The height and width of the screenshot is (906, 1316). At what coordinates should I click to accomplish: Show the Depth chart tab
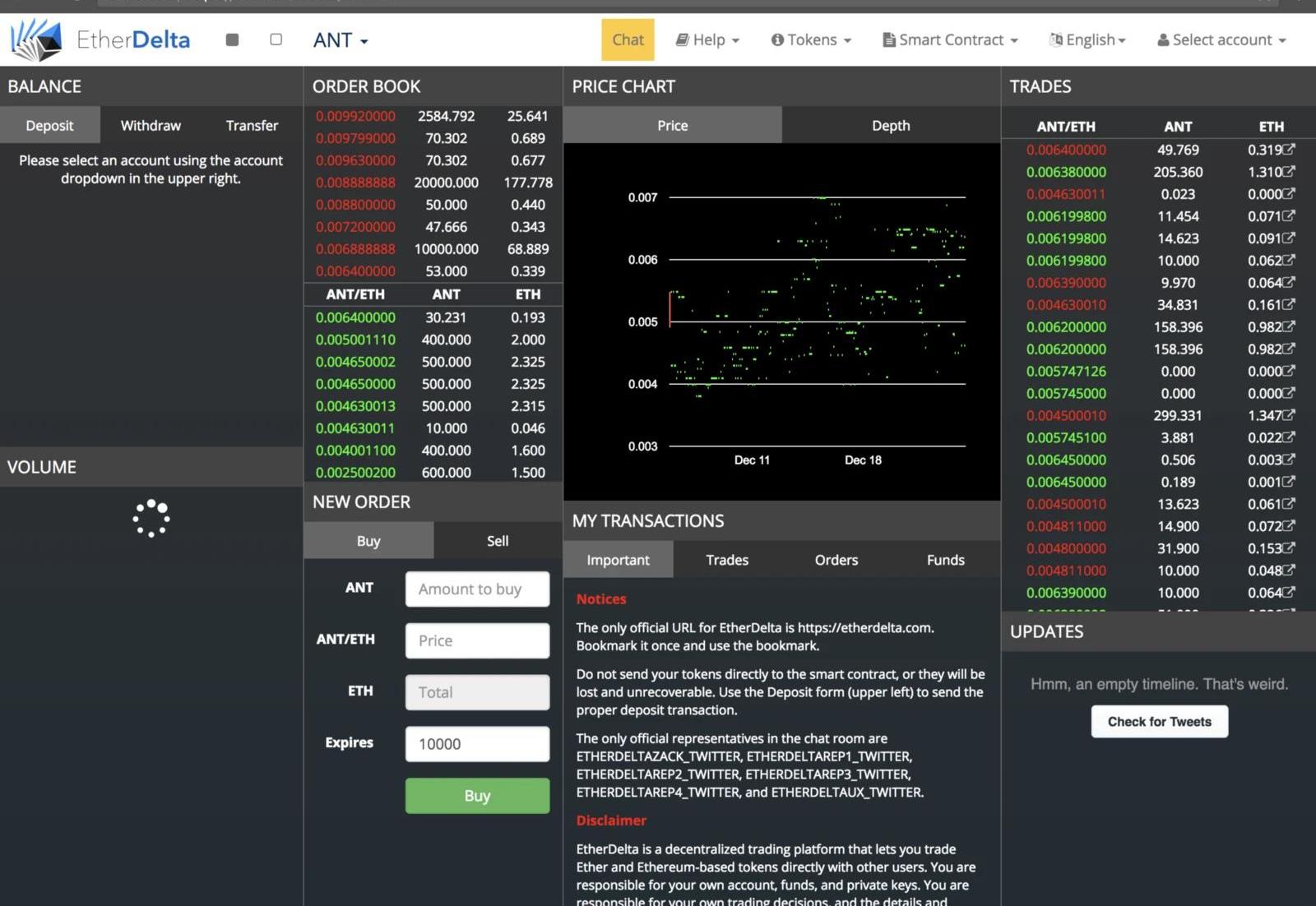pyautogui.click(x=891, y=125)
